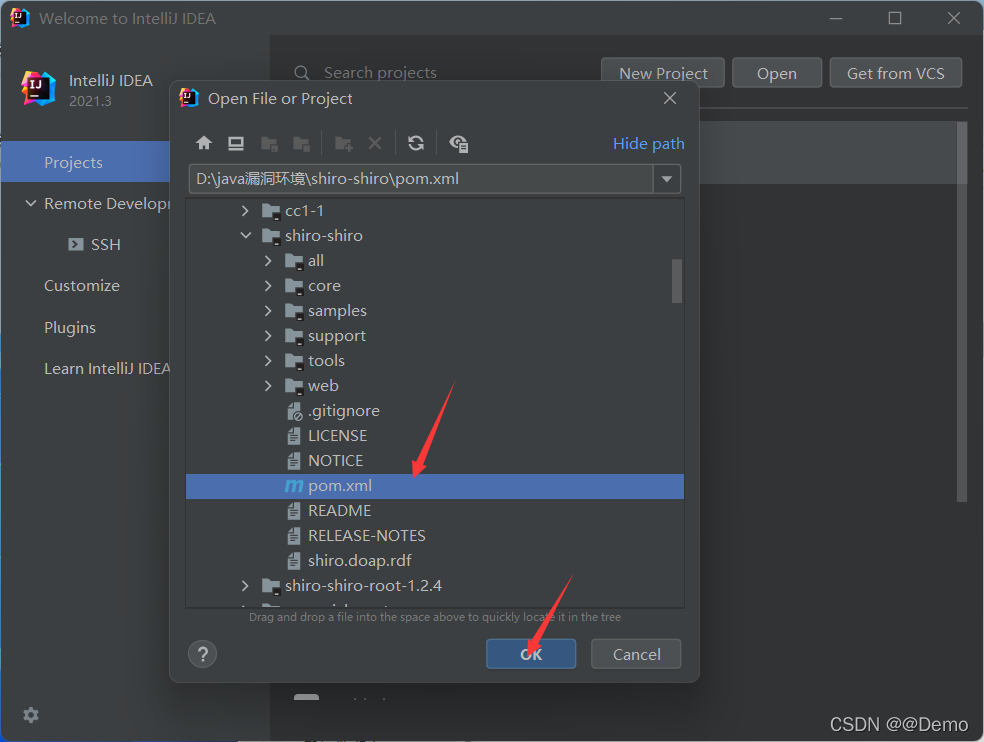Open the Plugins tab

[x=70, y=328]
